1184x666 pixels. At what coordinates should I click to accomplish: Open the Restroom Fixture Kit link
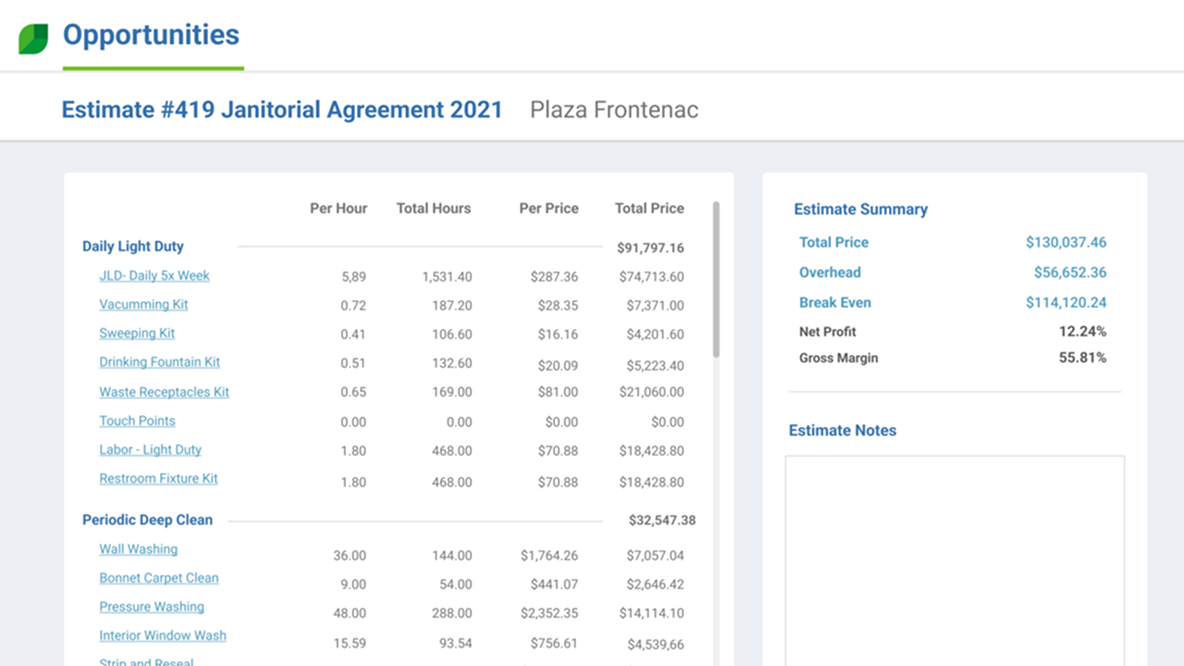coord(158,479)
